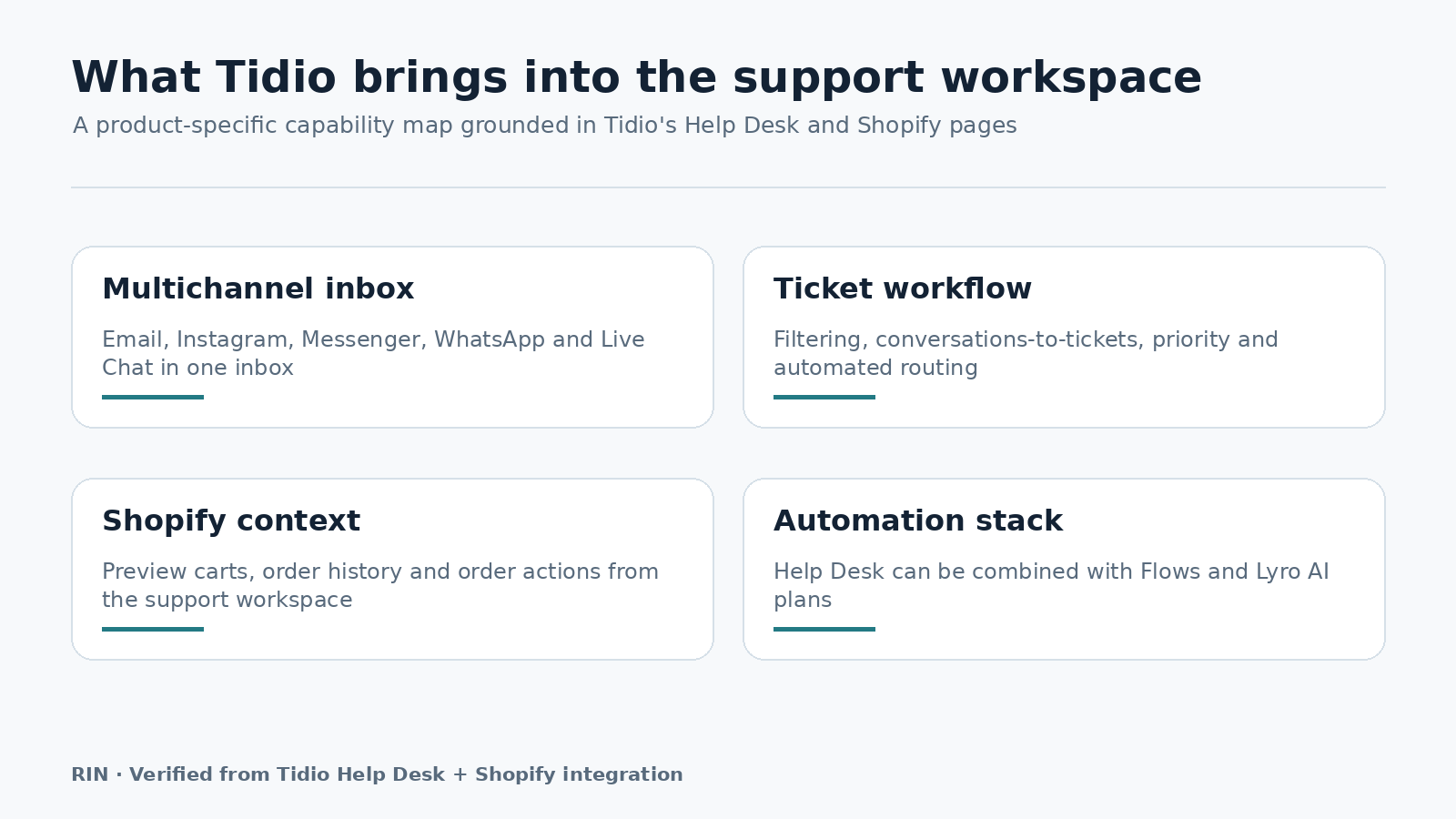Click the Ticket workflow heading

902,288
